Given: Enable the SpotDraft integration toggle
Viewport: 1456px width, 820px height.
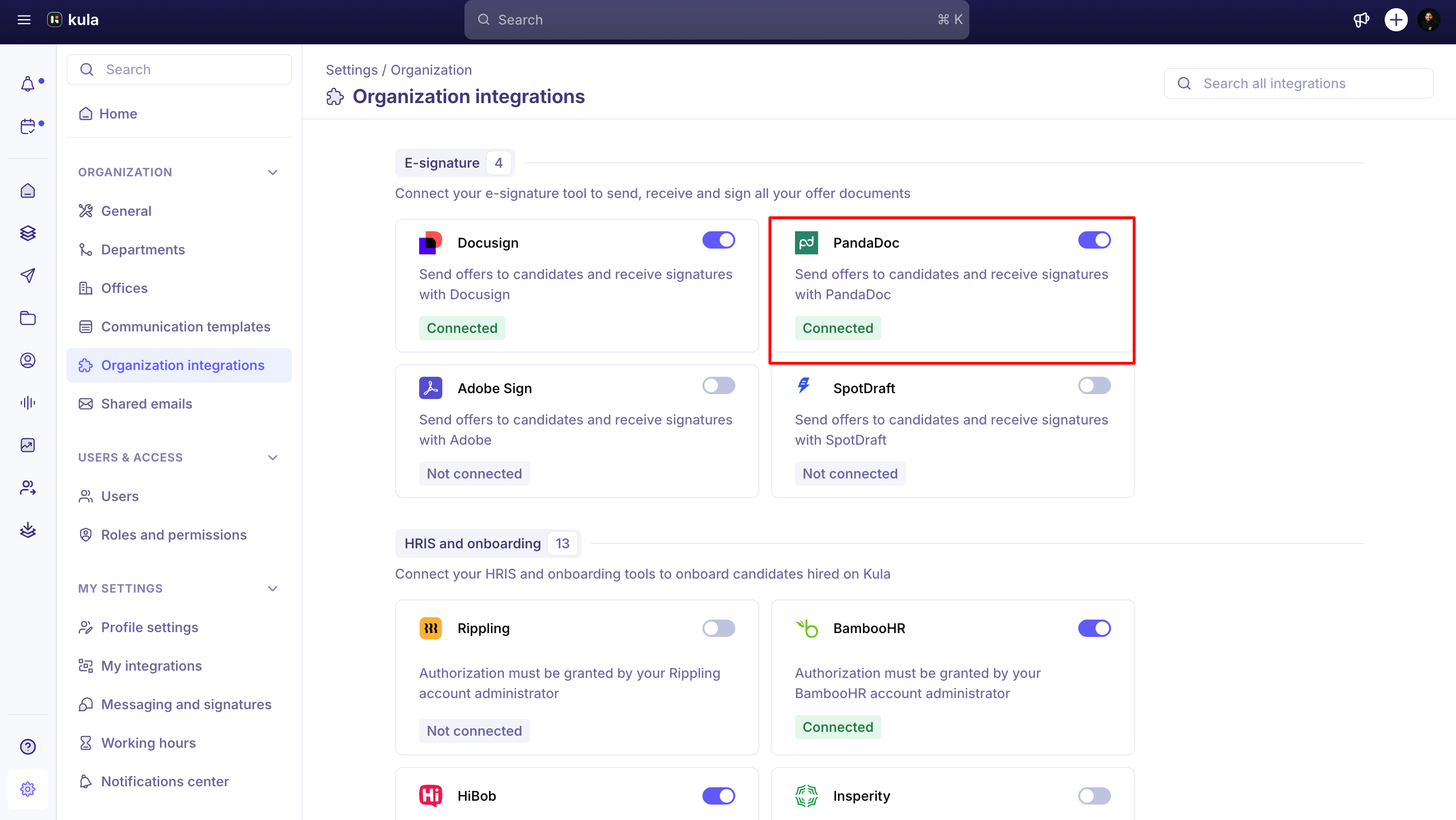Looking at the screenshot, I should (x=1094, y=385).
